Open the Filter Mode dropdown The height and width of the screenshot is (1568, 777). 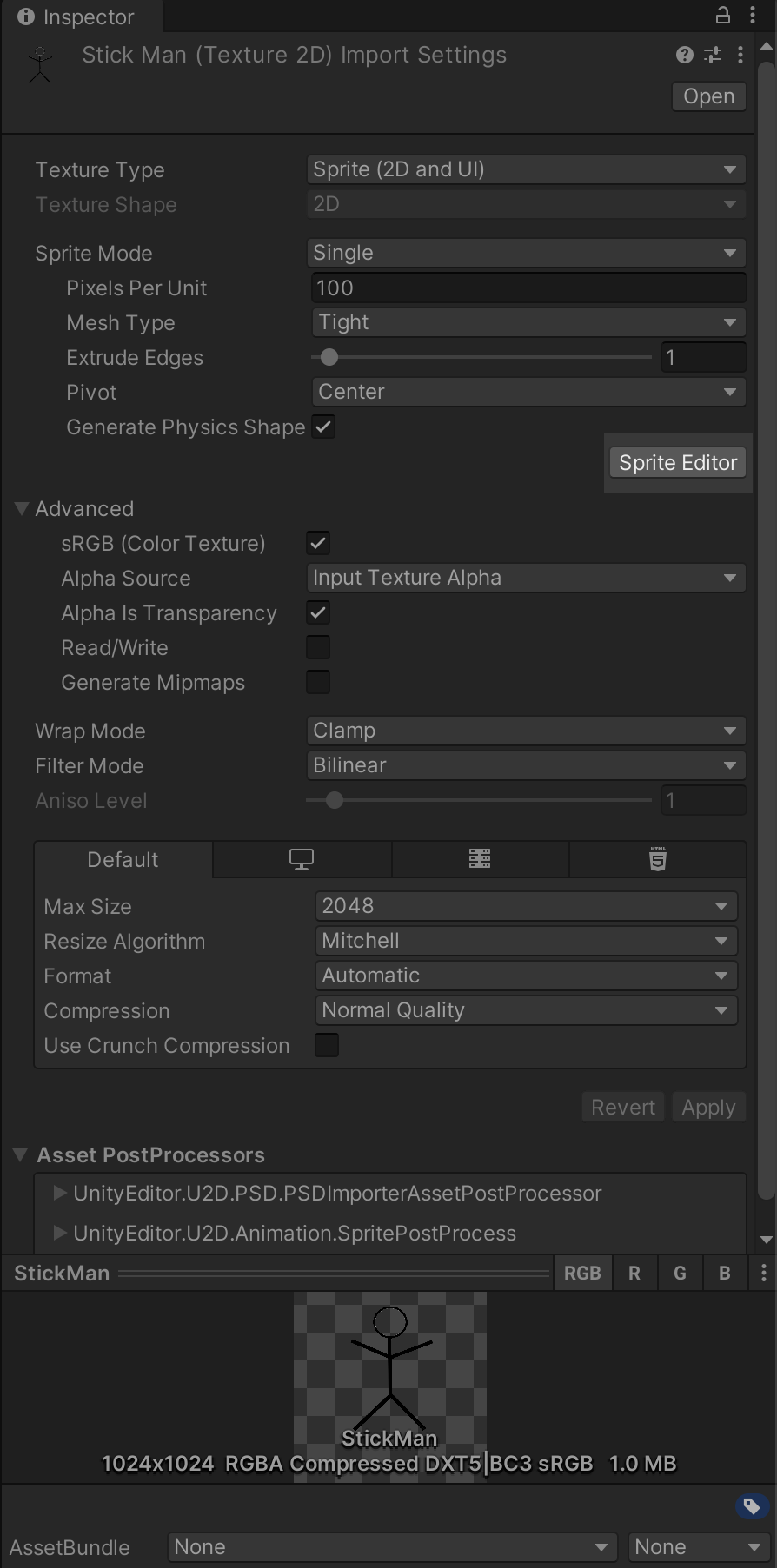click(527, 765)
